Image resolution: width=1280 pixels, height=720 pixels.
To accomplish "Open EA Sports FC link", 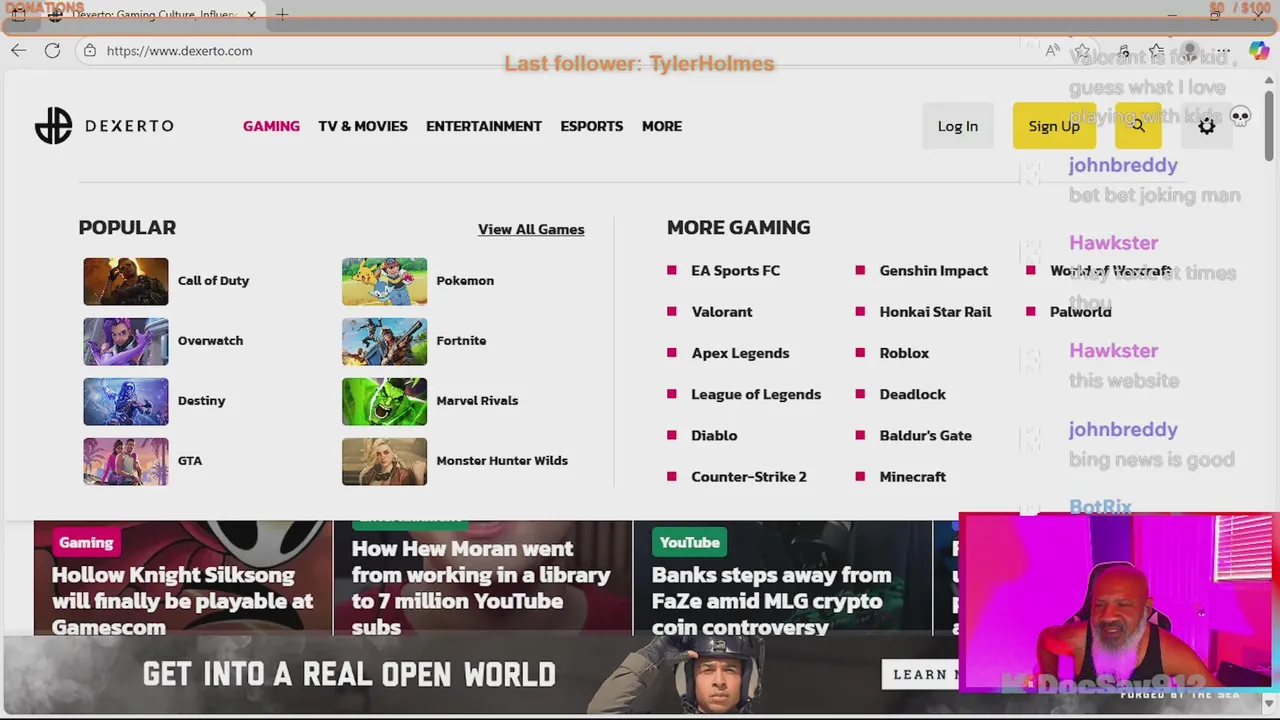I will tap(735, 270).
